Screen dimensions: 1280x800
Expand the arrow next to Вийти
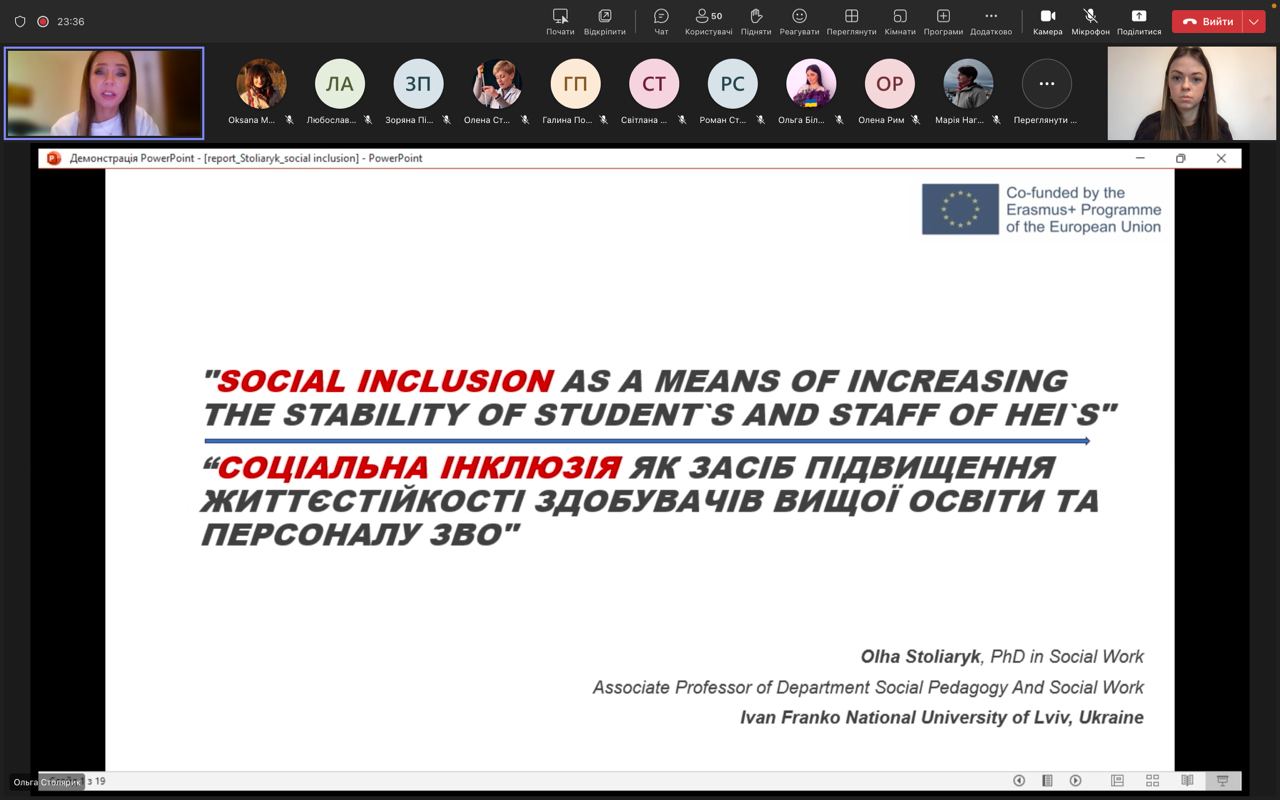pyautogui.click(x=1254, y=22)
